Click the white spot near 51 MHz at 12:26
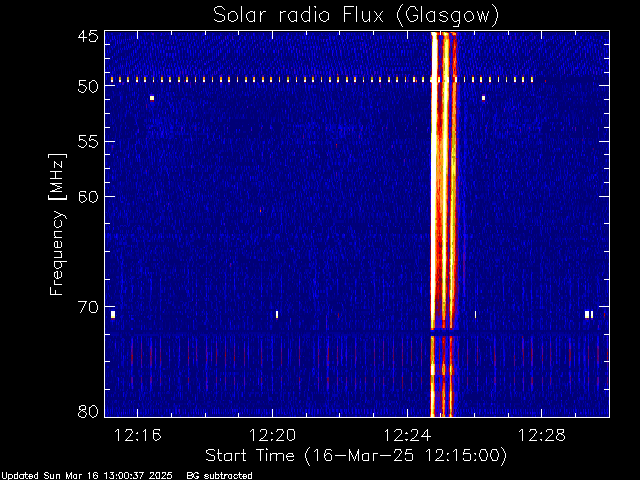640x480 pixels. [483, 98]
